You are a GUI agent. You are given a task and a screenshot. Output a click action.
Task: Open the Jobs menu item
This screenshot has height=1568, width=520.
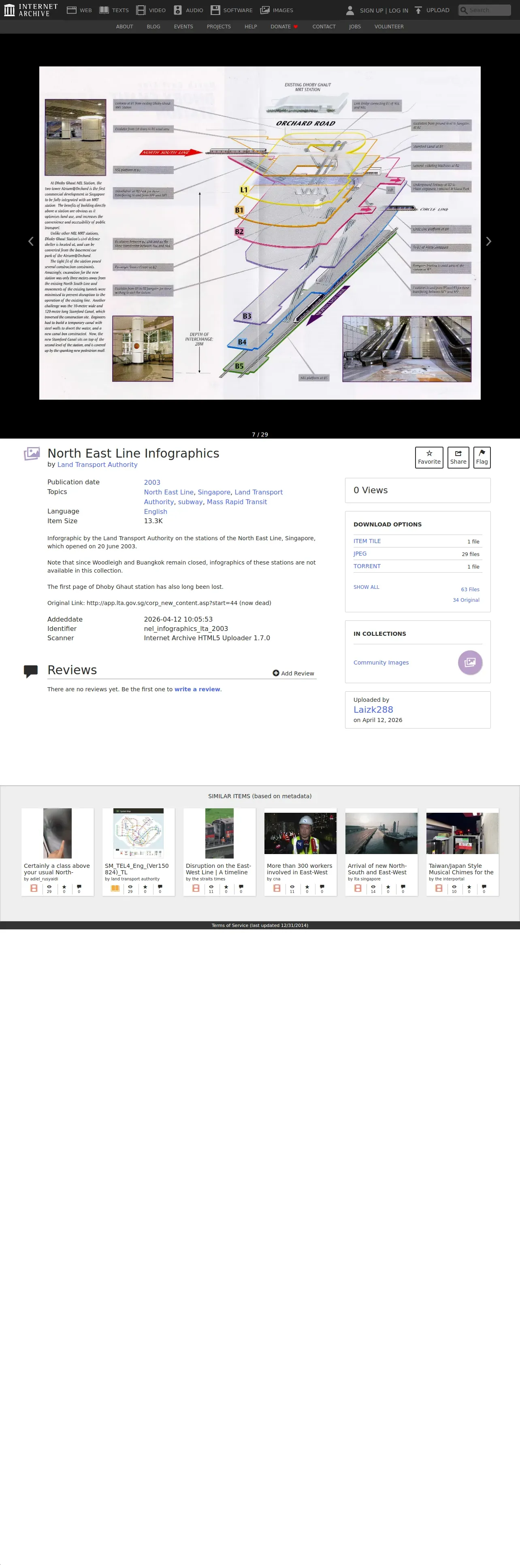click(x=355, y=27)
